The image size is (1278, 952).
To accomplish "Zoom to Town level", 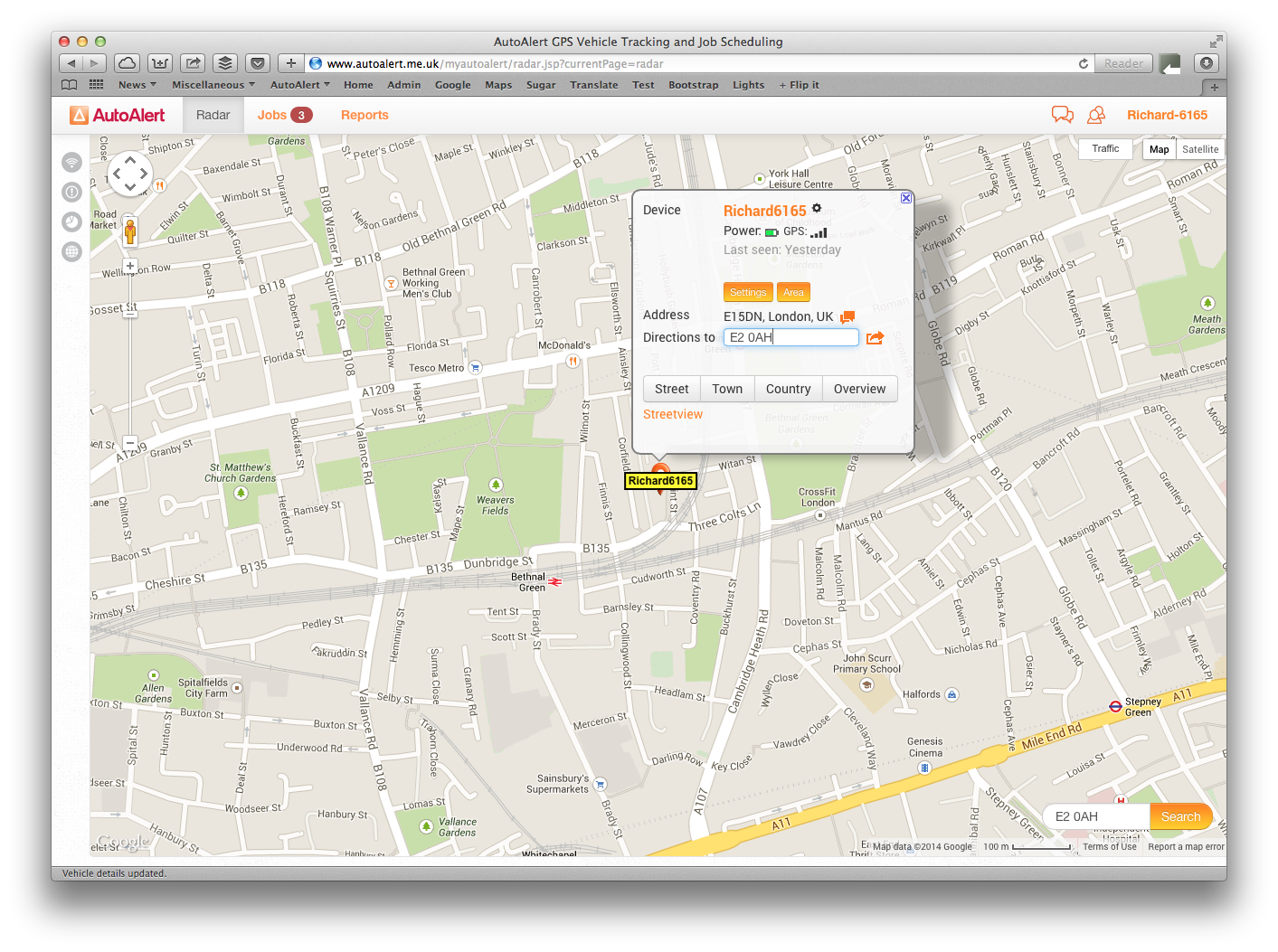I will 727,389.
